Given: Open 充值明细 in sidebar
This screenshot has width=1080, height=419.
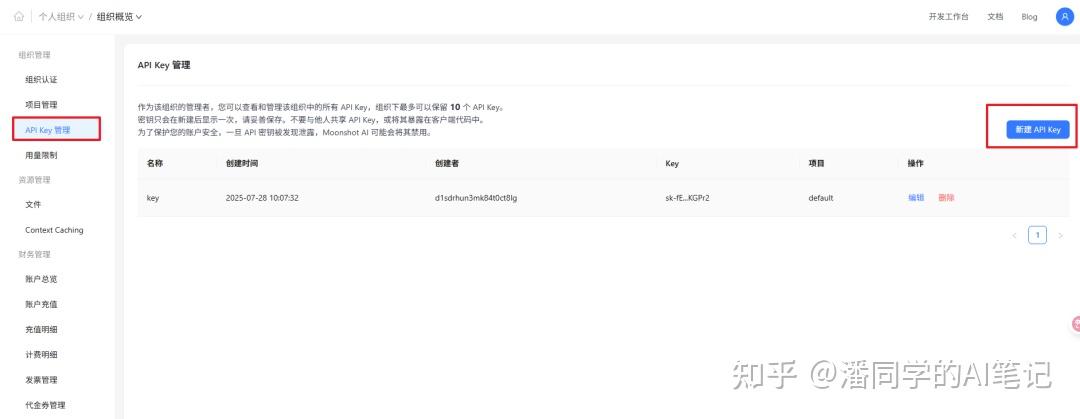Looking at the screenshot, I should [x=41, y=329].
